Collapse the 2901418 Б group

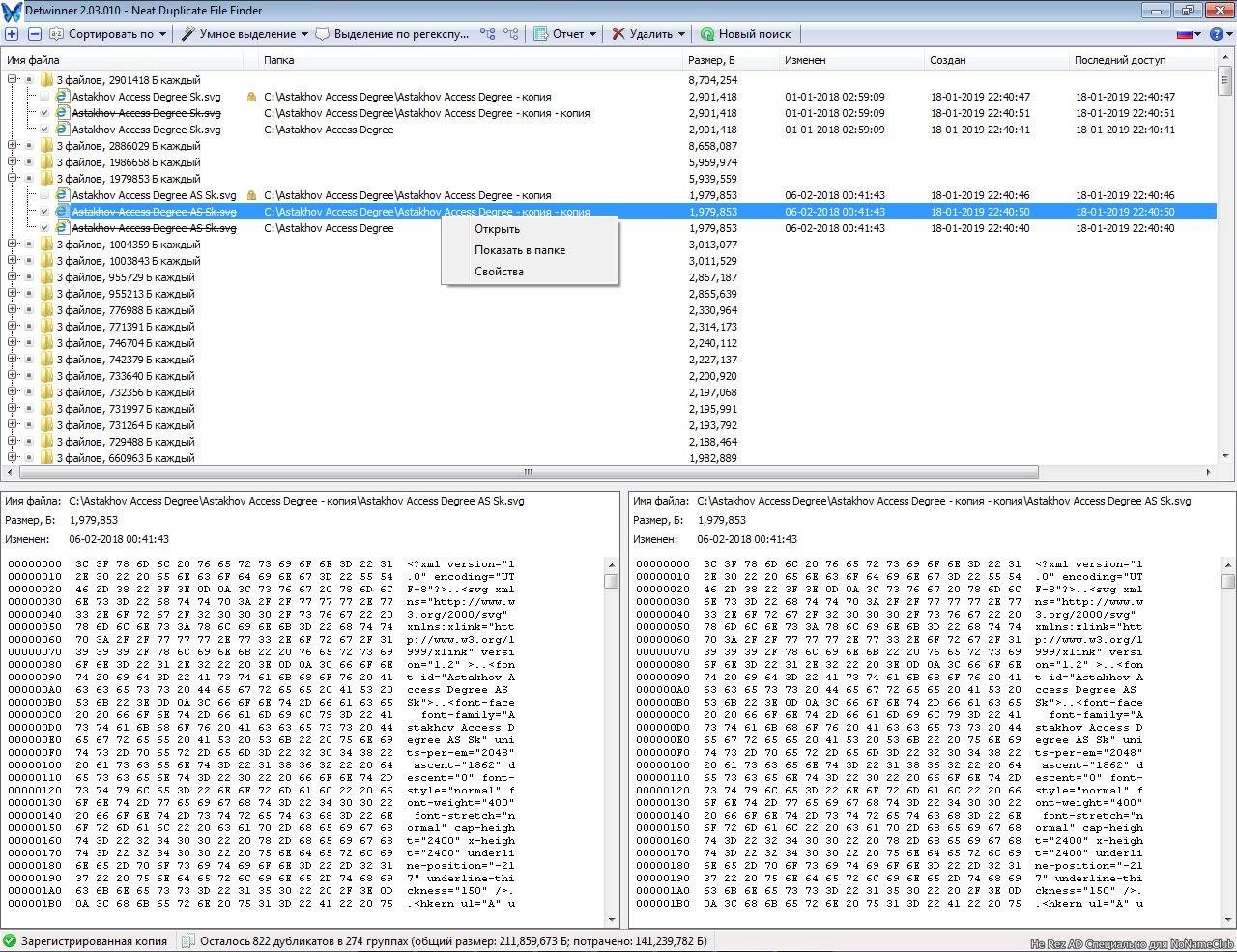13,80
